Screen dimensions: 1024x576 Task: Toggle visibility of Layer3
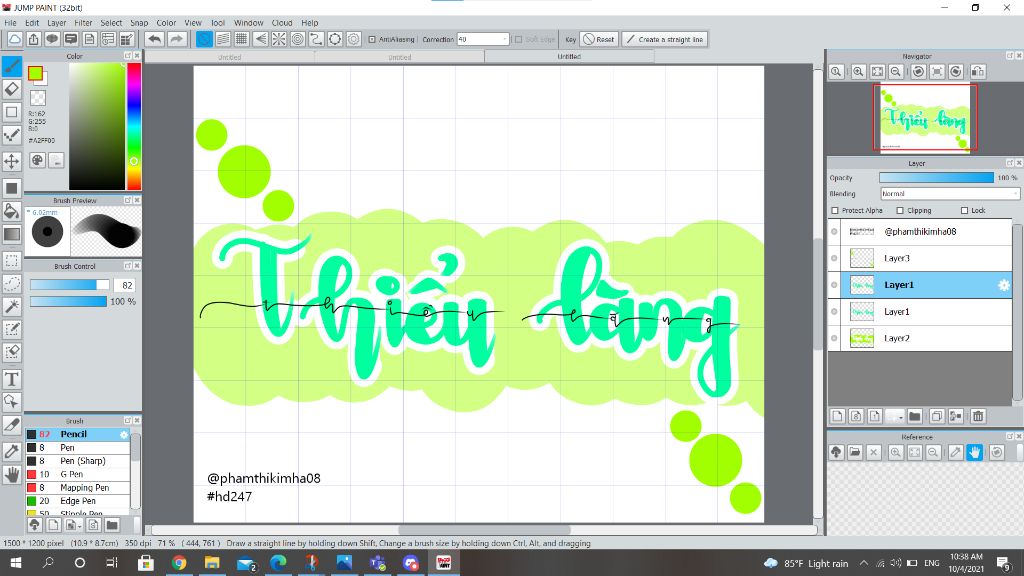834,258
